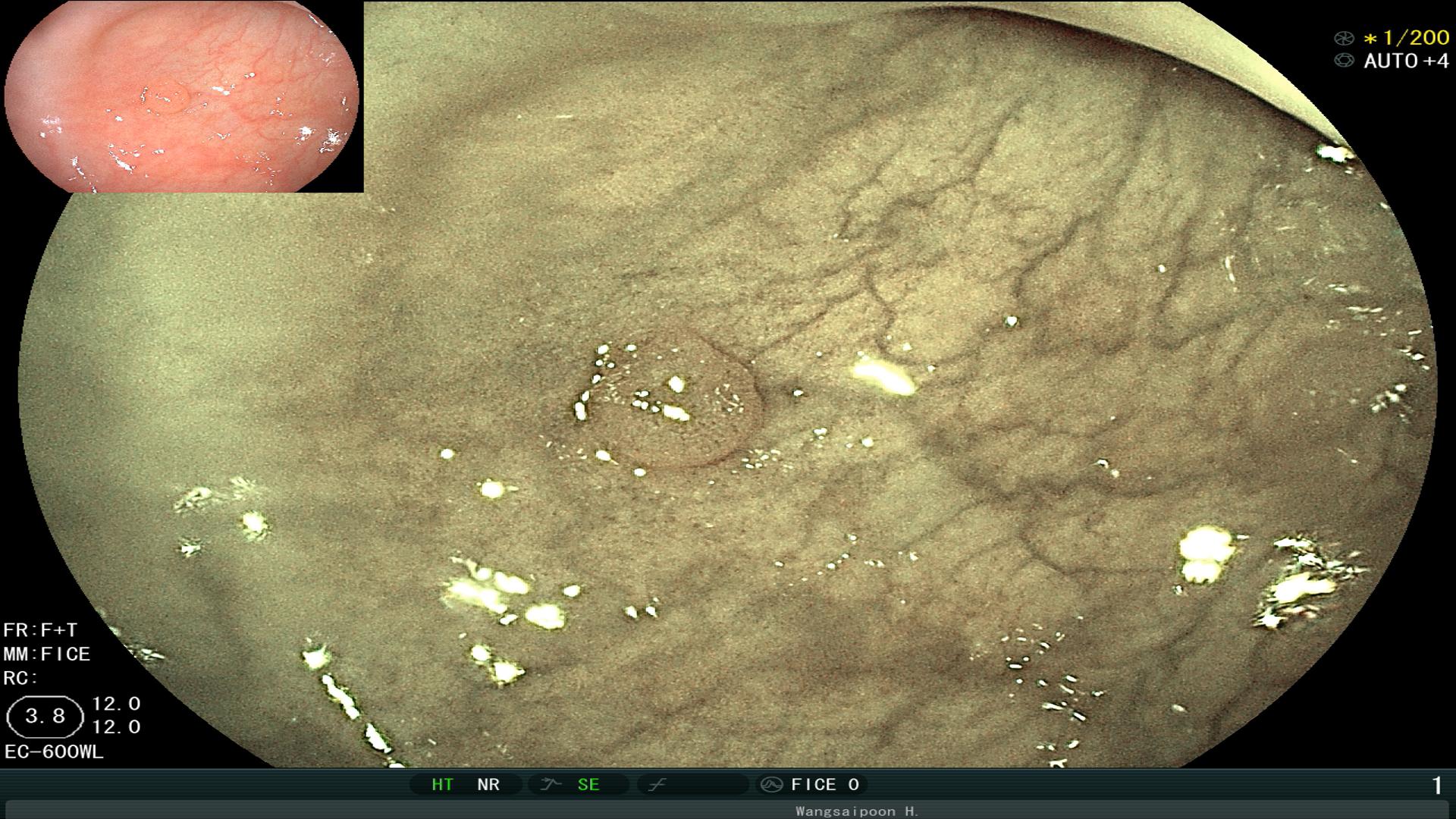Click the white-light picture-in-picture thumbnail

click(x=182, y=96)
